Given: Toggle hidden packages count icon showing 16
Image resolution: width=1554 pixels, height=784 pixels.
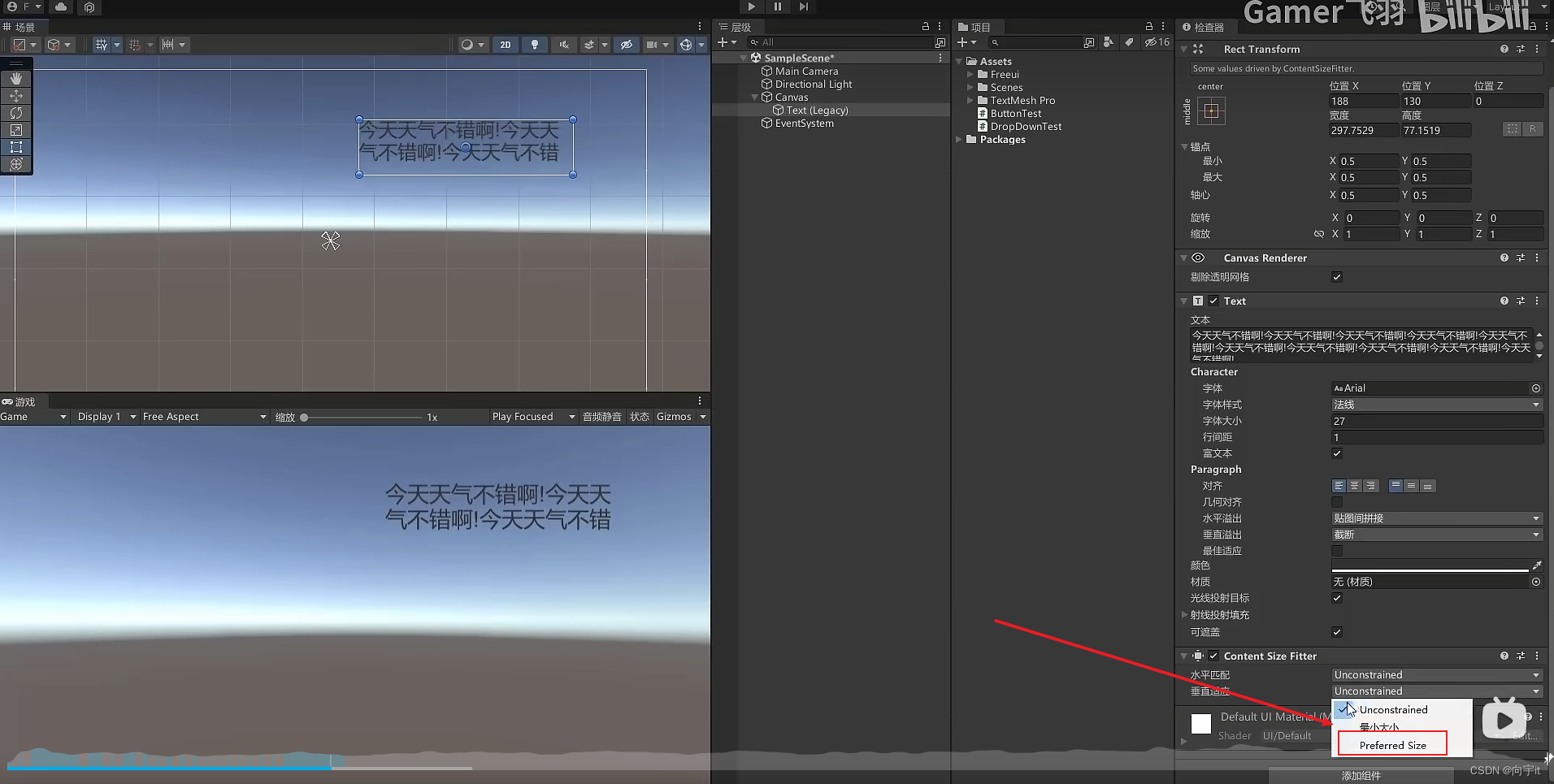Looking at the screenshot, I should [1157, 42].
